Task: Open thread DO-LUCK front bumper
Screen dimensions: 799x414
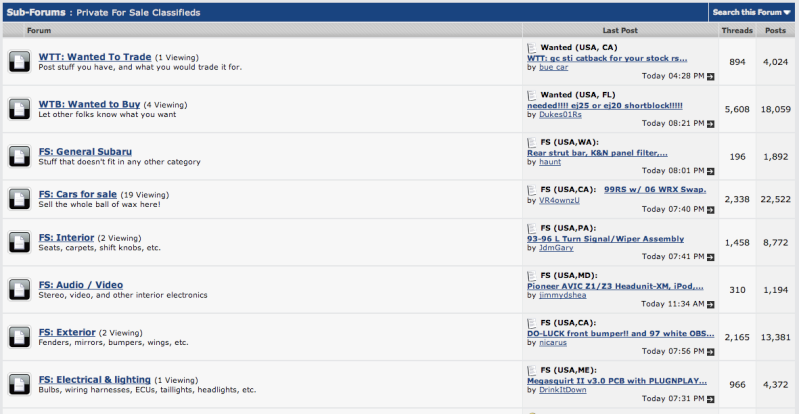Action: click(621, 333)
